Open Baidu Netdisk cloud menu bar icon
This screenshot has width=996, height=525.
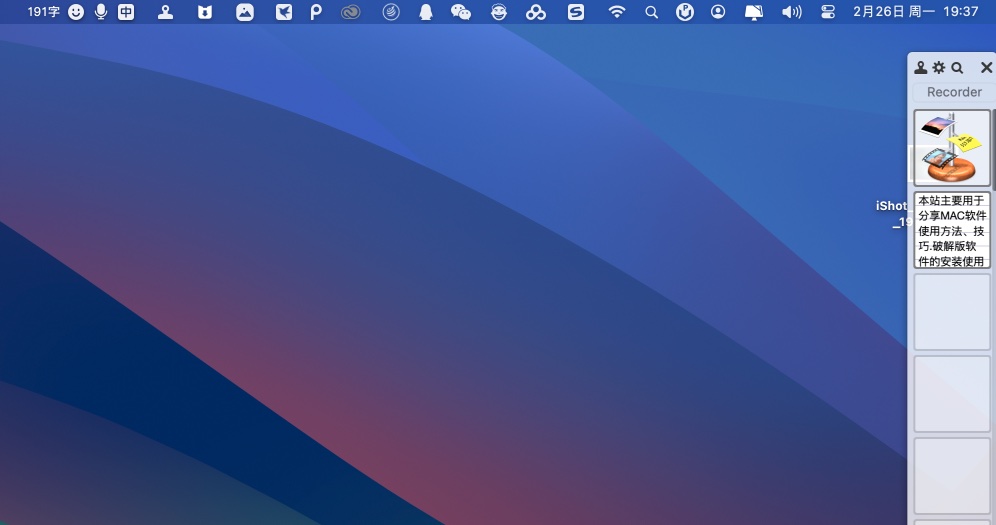535,12
